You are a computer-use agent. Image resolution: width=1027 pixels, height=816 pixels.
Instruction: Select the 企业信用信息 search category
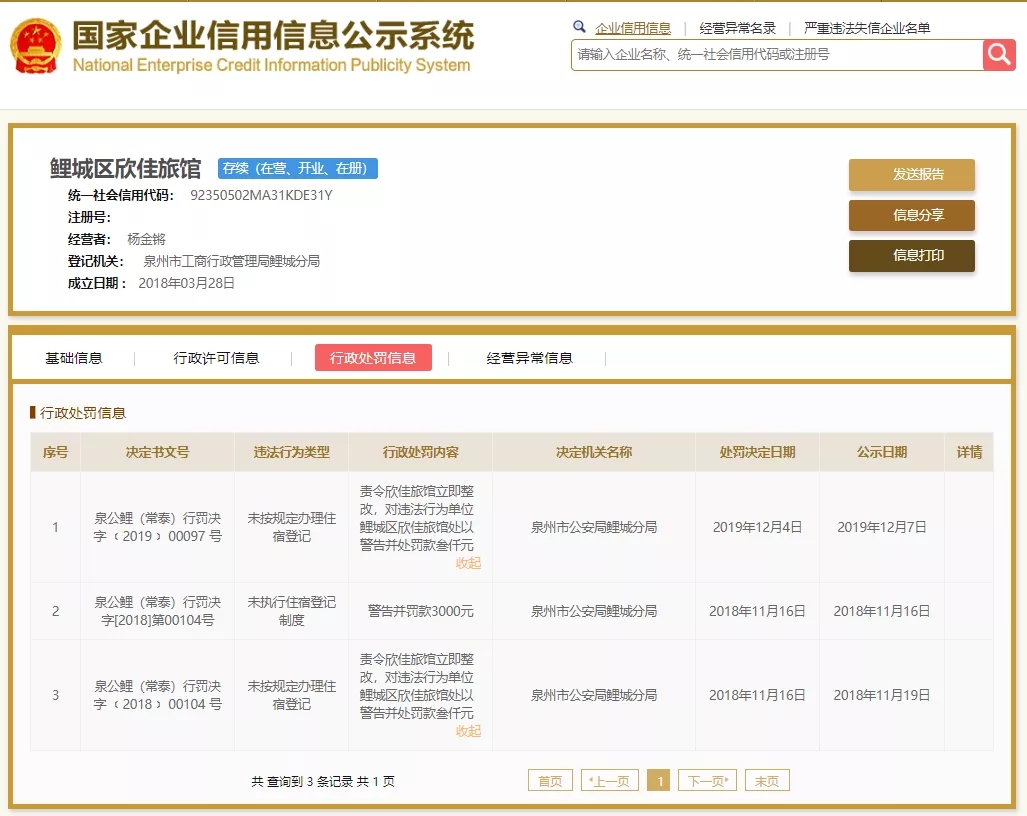pyautogui.click(x=633, y=28)
